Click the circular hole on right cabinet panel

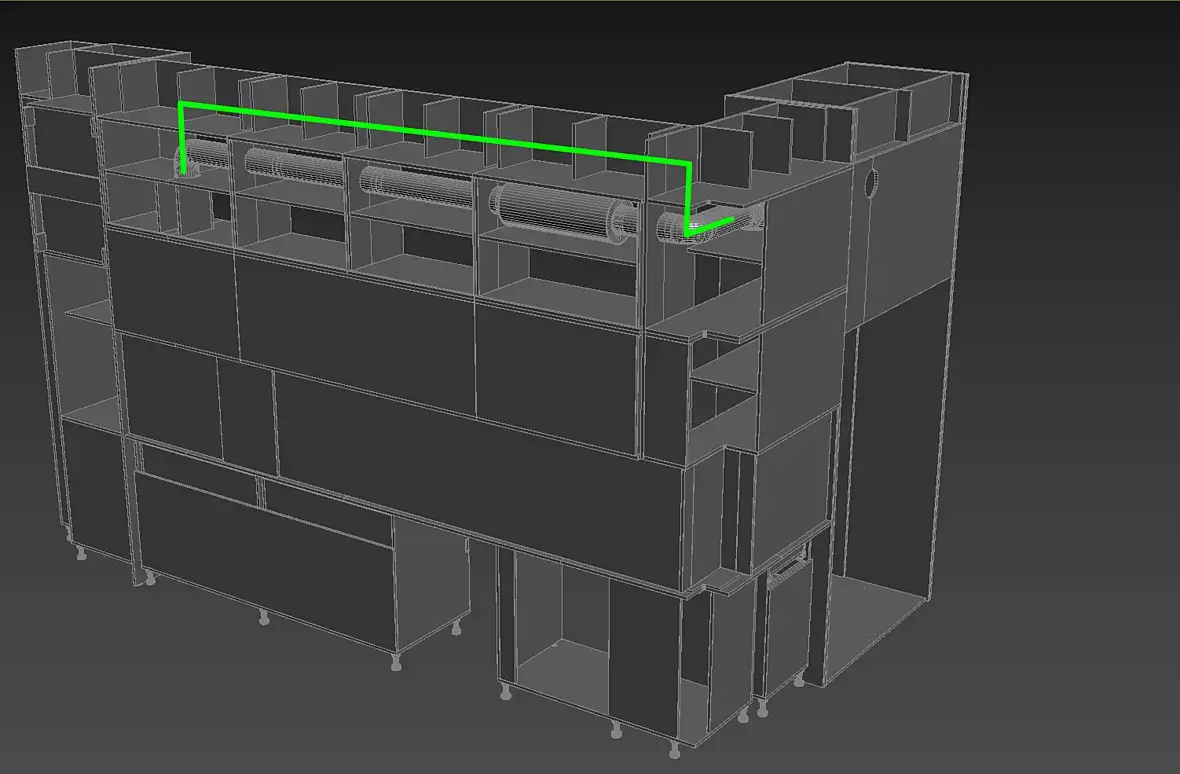point(871,183)
